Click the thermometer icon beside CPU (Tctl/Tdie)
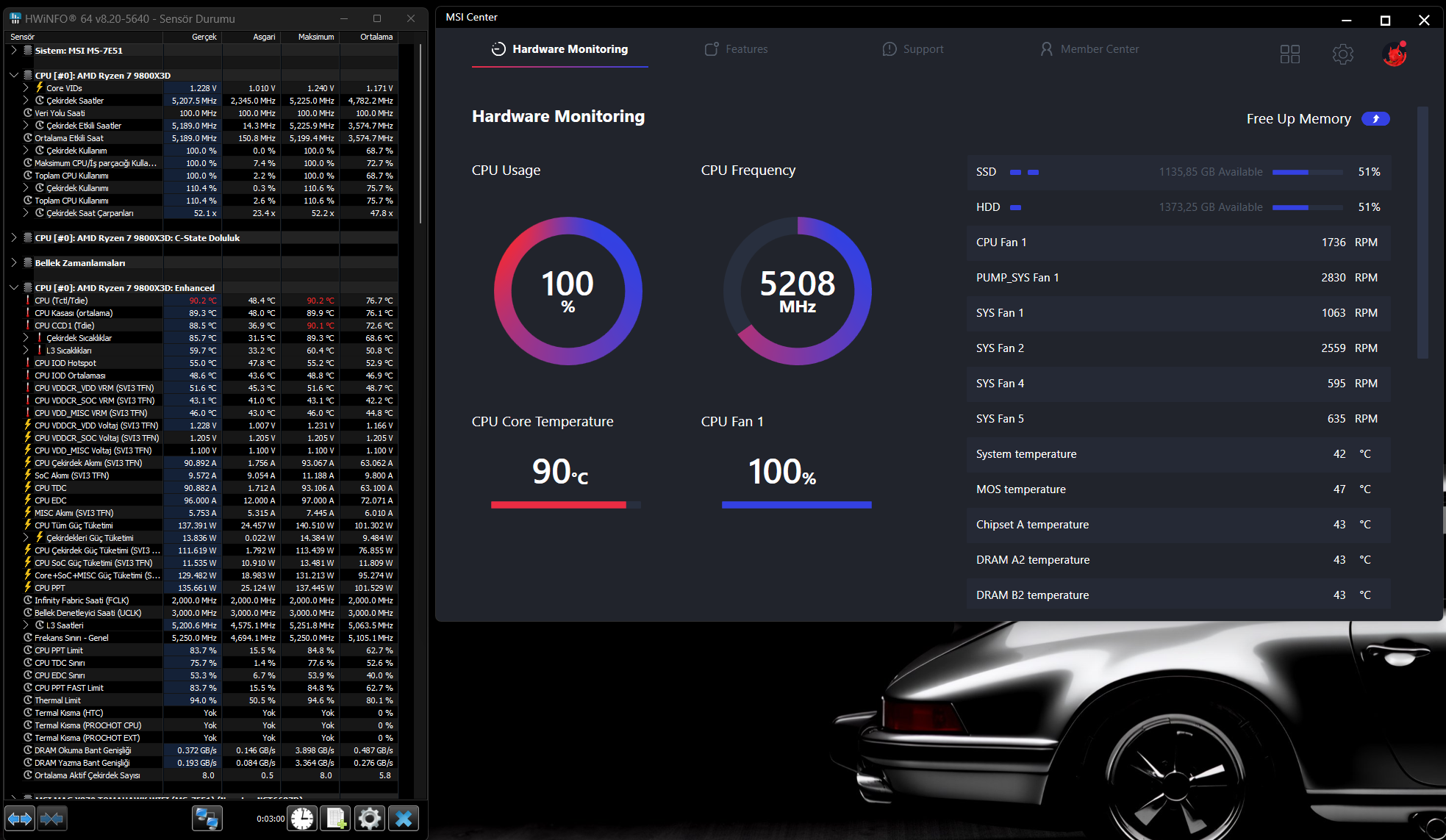Screen dimensions: 1446x840 coord(28,301)
